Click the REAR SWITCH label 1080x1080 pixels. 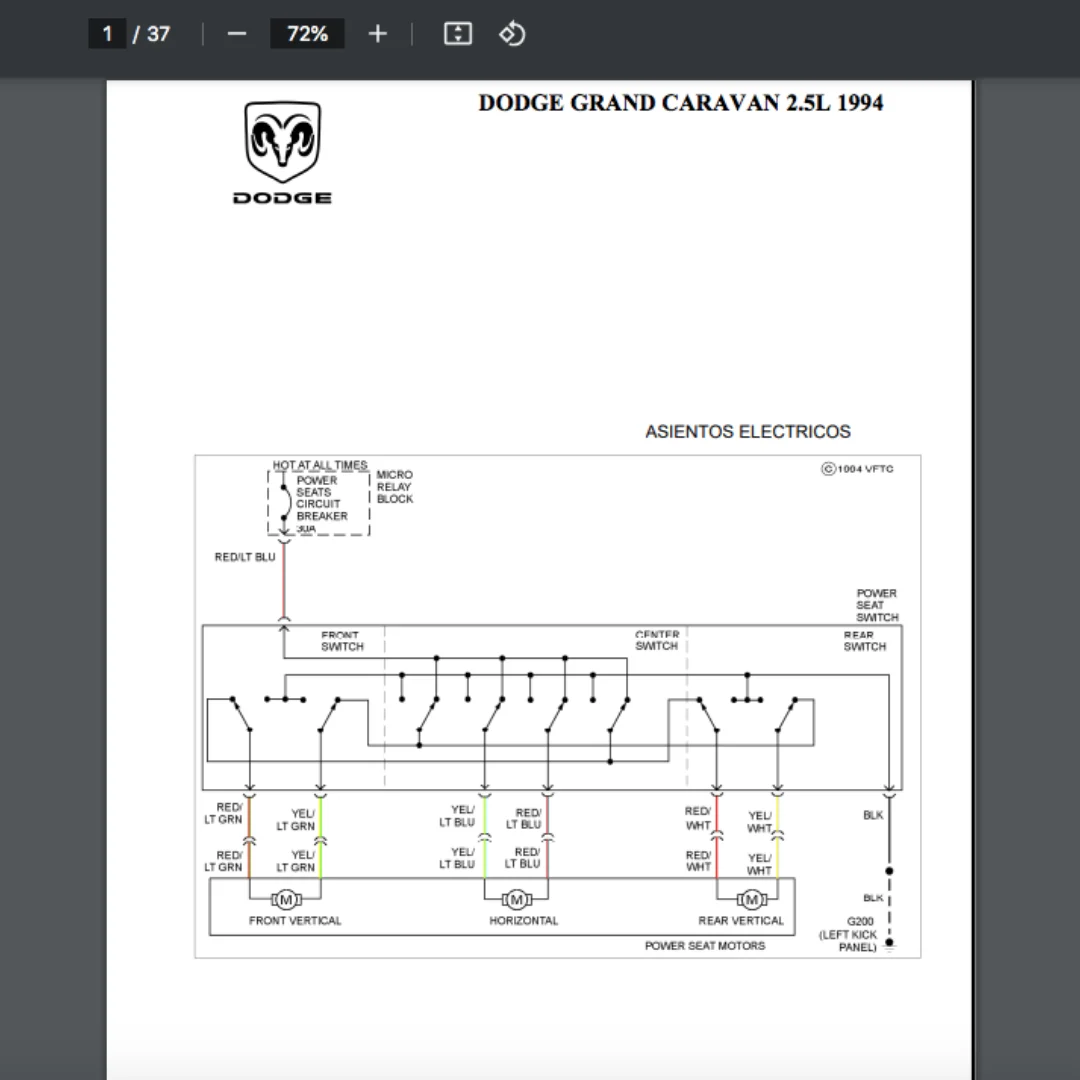(x=864, y=641)
